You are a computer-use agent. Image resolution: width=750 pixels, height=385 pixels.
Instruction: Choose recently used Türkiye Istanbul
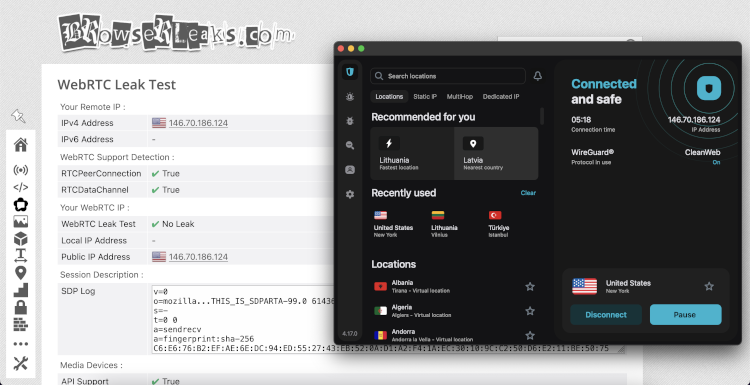498,224
